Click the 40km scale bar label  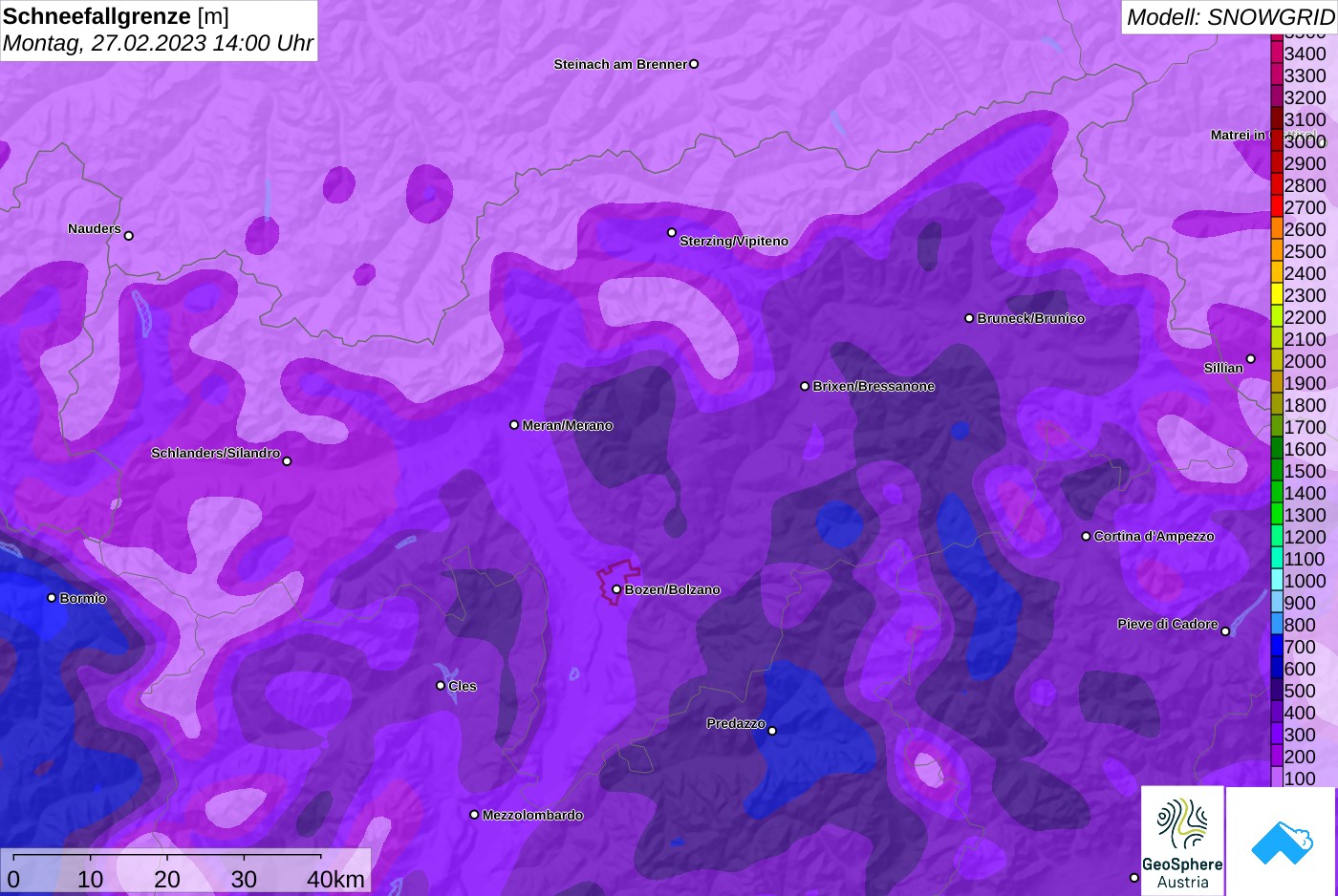click(335, 880)
